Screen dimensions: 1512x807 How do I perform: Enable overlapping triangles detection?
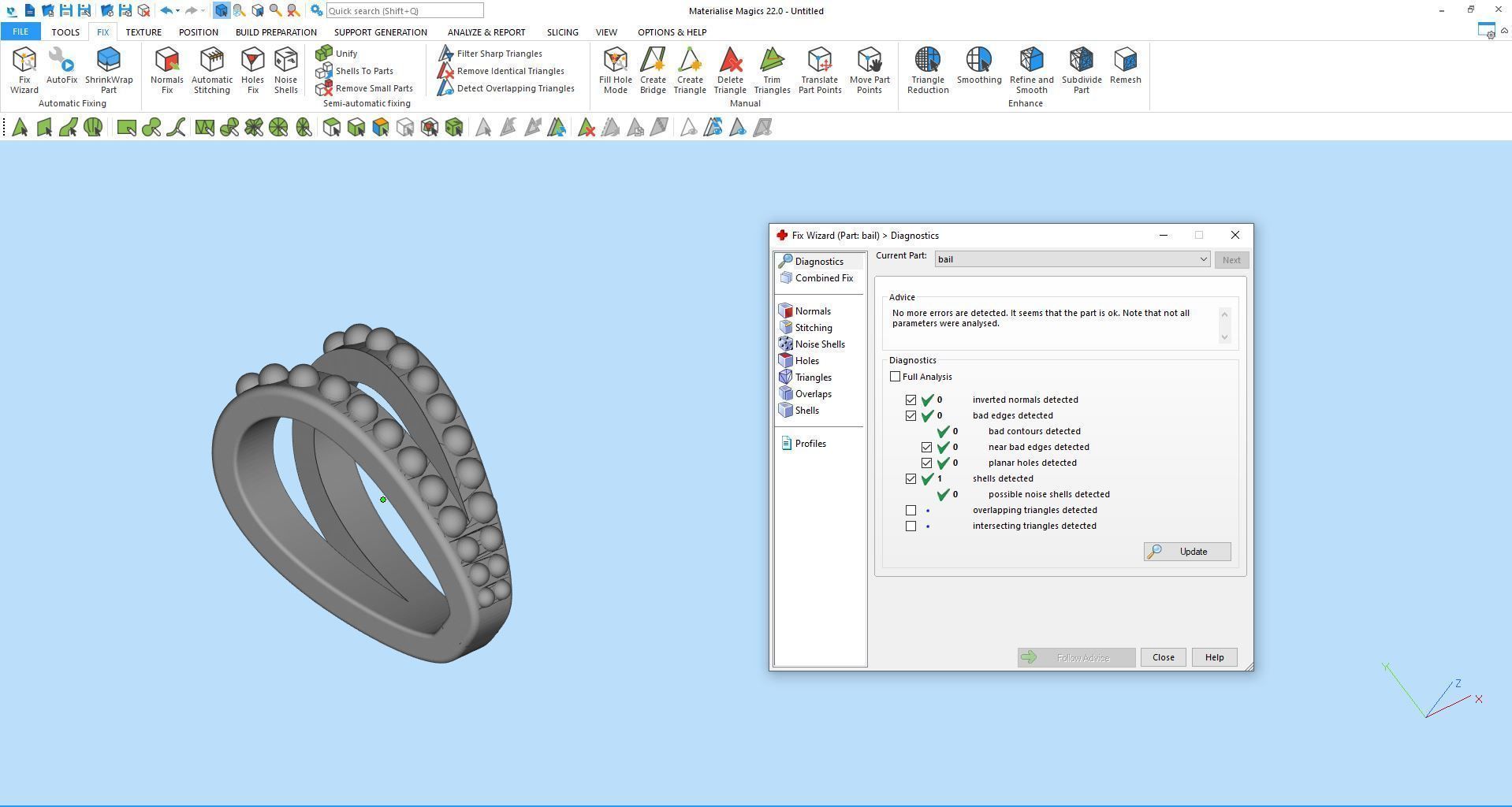911,510
